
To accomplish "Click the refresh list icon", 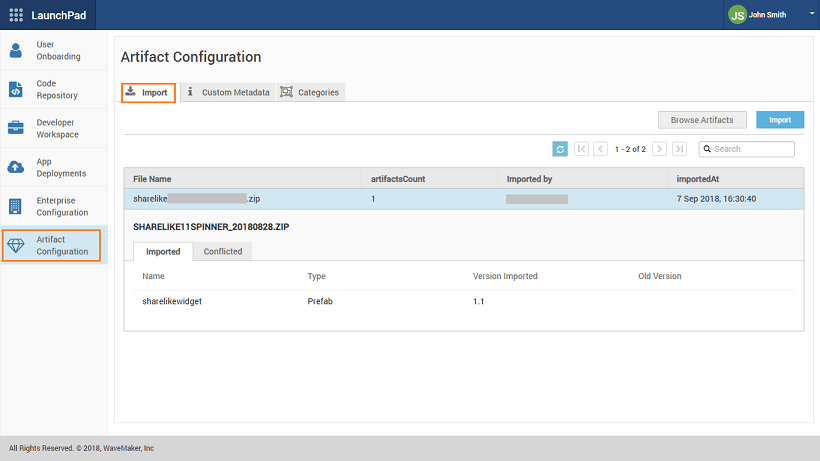I will pos(561,149).
